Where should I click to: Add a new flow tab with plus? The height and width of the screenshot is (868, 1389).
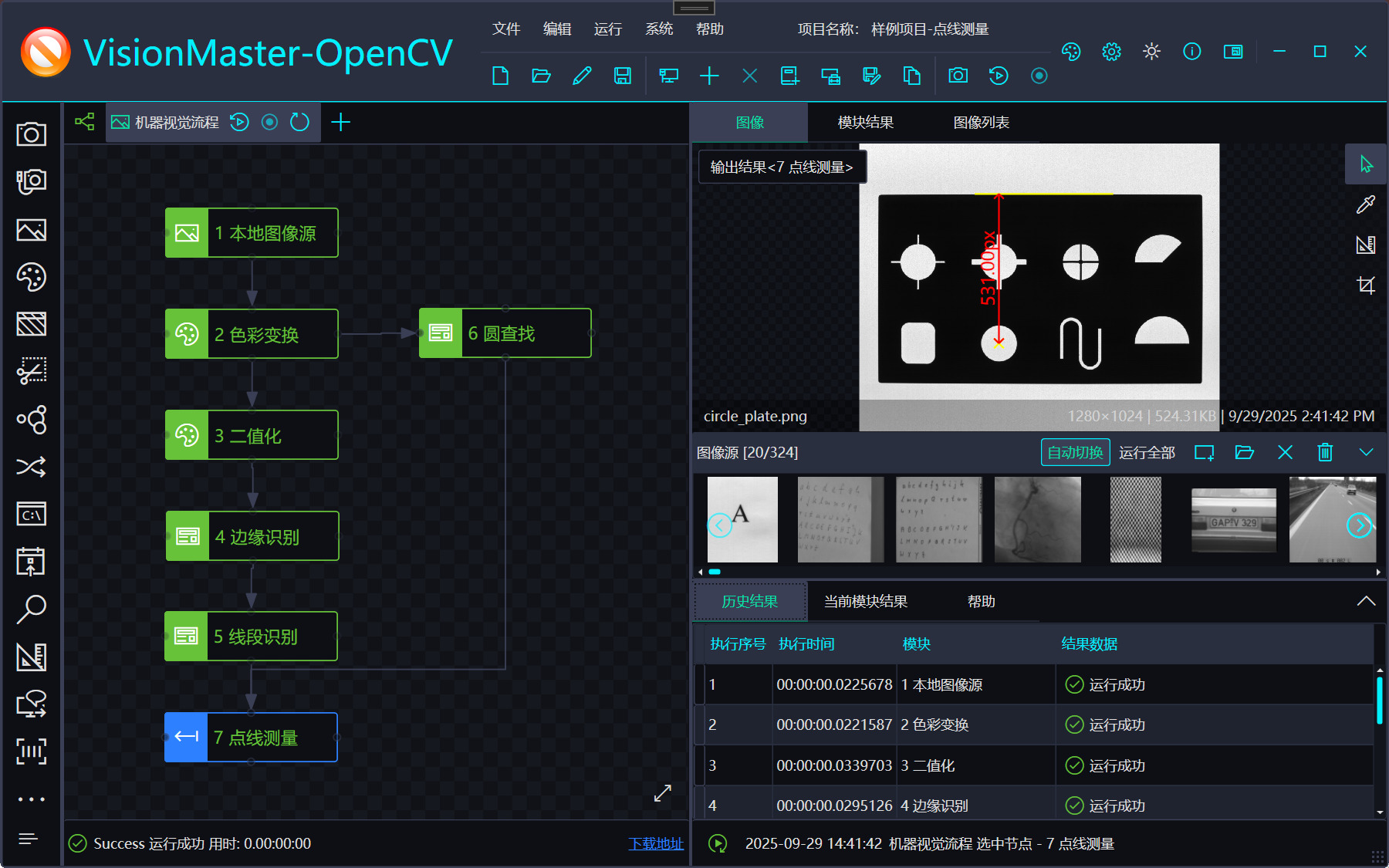tap(340, 122)
